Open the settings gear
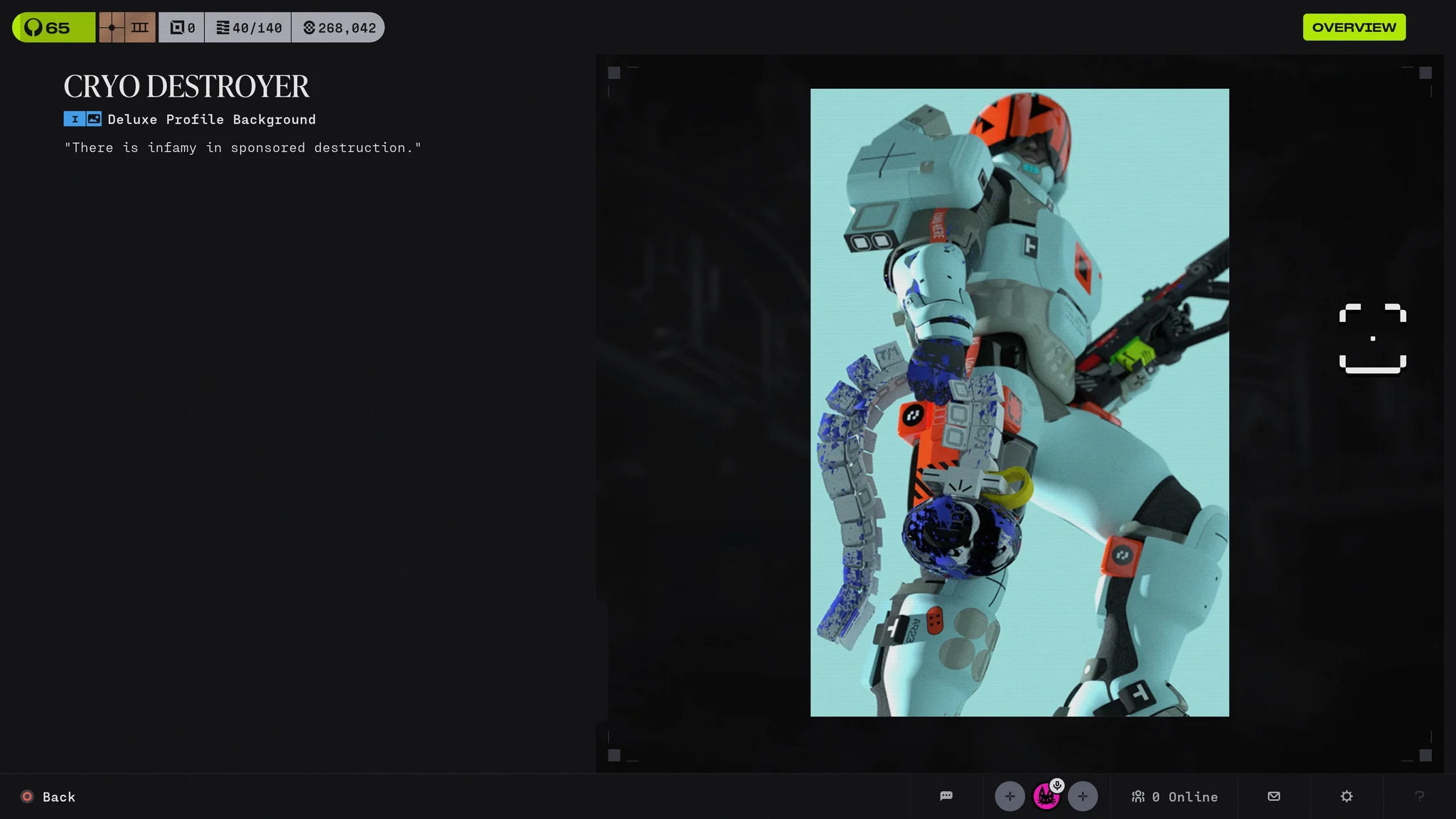1456x819 pixels. tap(1347, 796)
